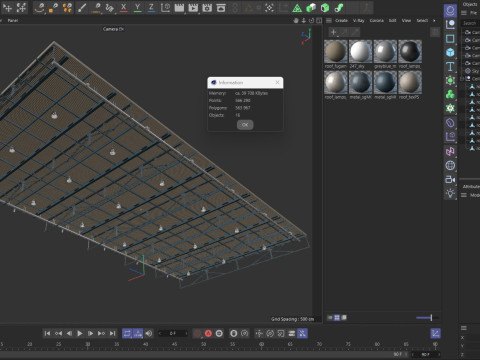The image size is (480, 360).
Task: Select the roof_fugam brown material thumbnail
Action: coord(336,52)
